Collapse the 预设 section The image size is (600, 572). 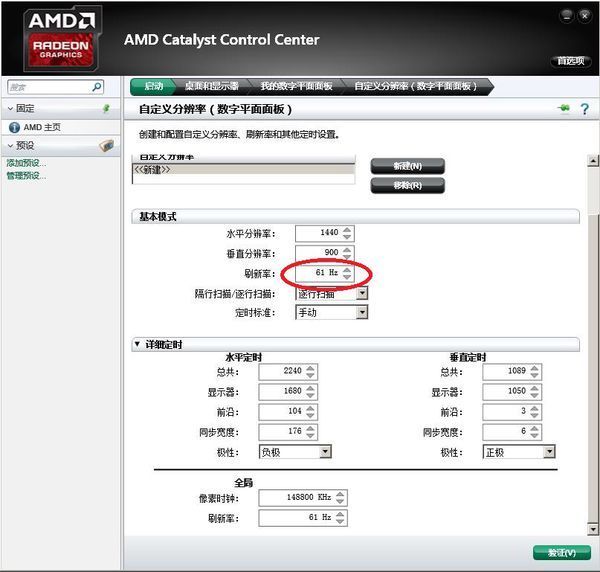[x=10, y=146]
